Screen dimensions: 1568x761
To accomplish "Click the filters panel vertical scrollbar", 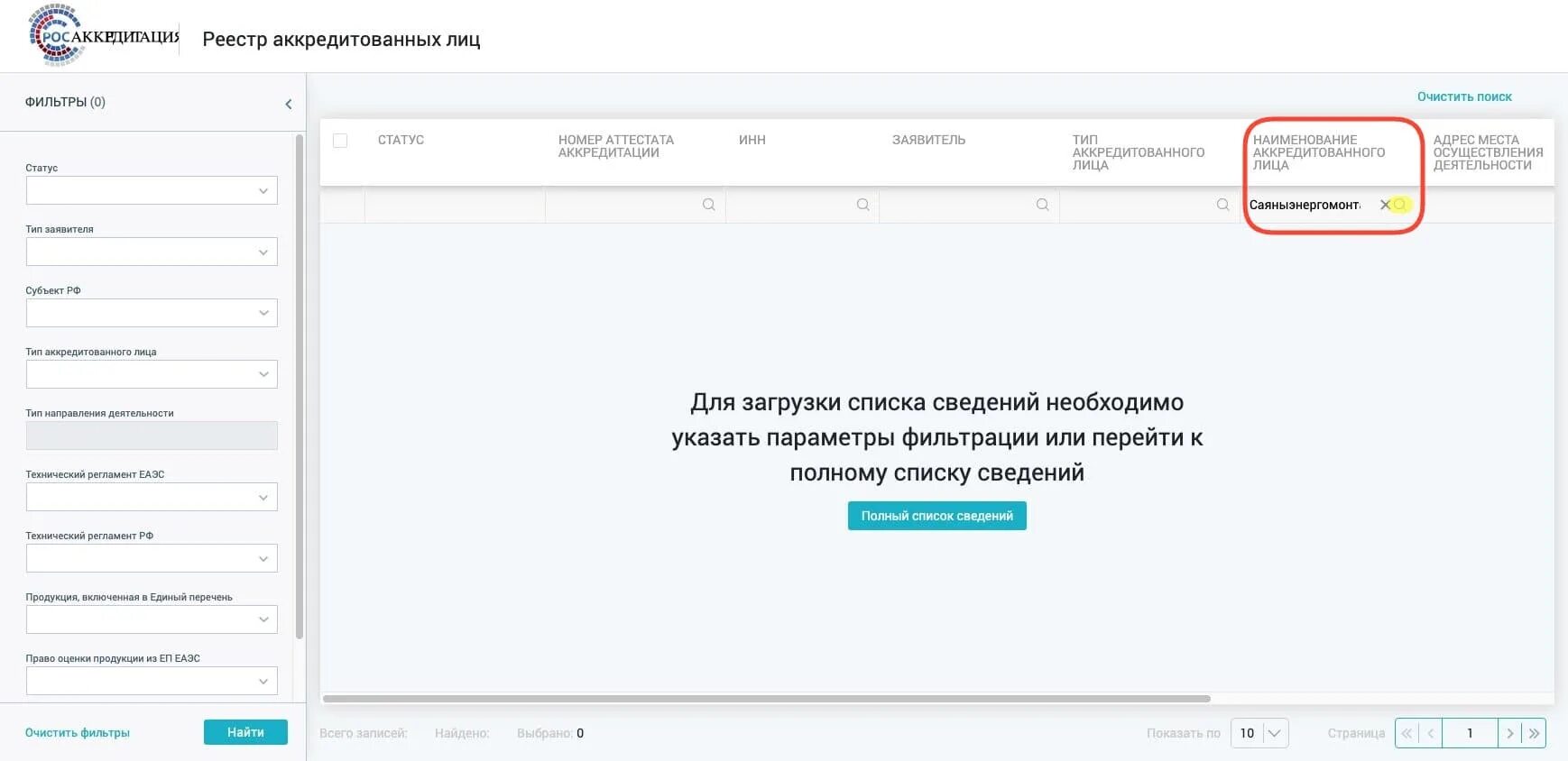I will tap(300, 386).
